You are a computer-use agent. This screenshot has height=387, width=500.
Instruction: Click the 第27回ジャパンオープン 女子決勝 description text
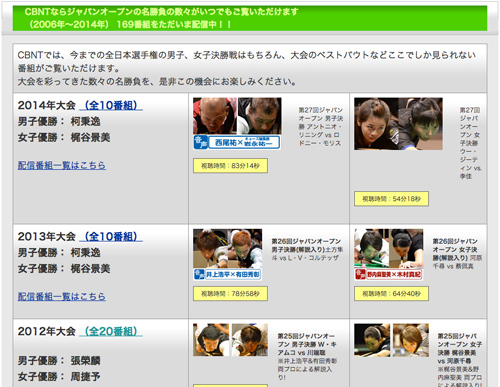click(471, 143)
